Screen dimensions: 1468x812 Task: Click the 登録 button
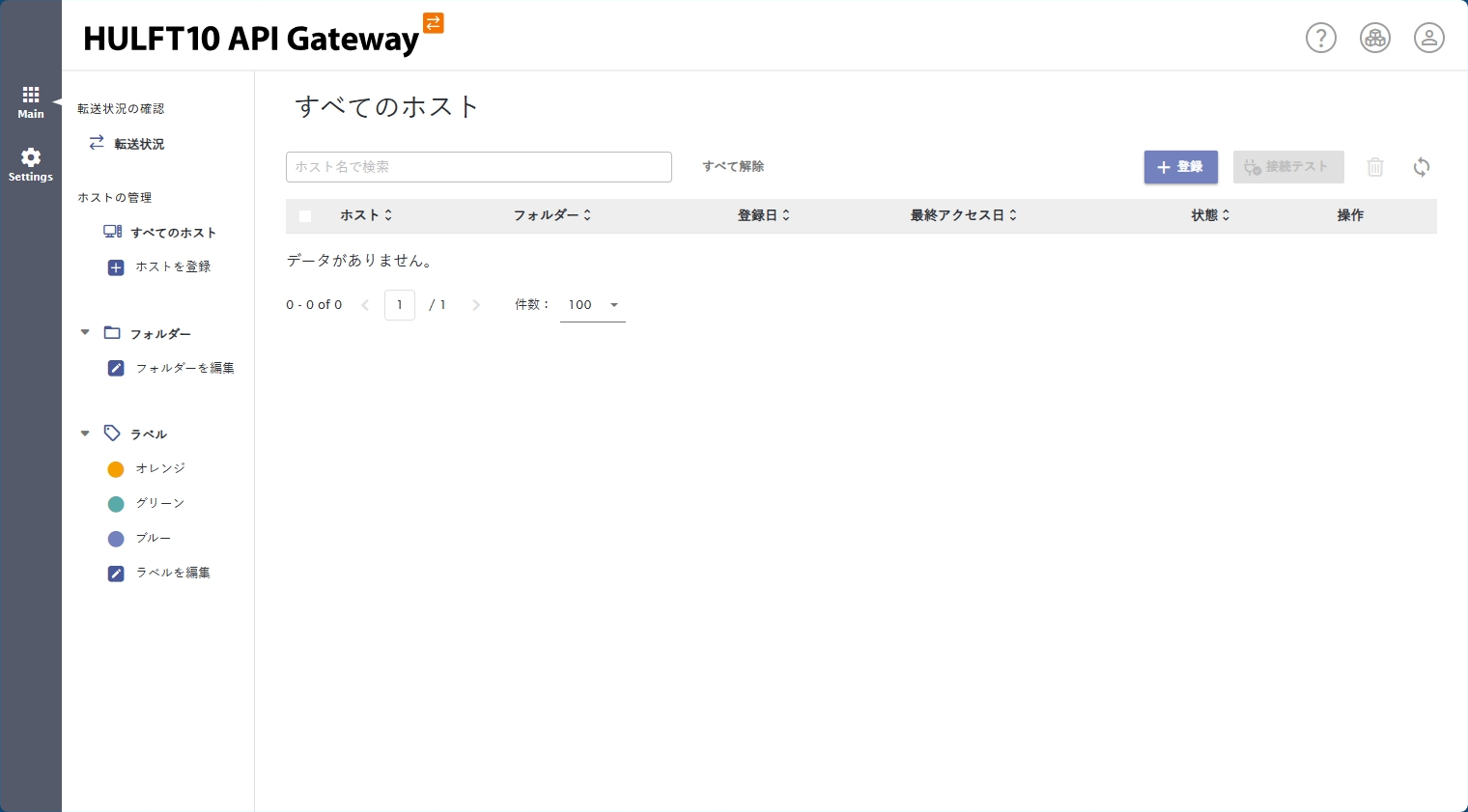click(1181, 167)
